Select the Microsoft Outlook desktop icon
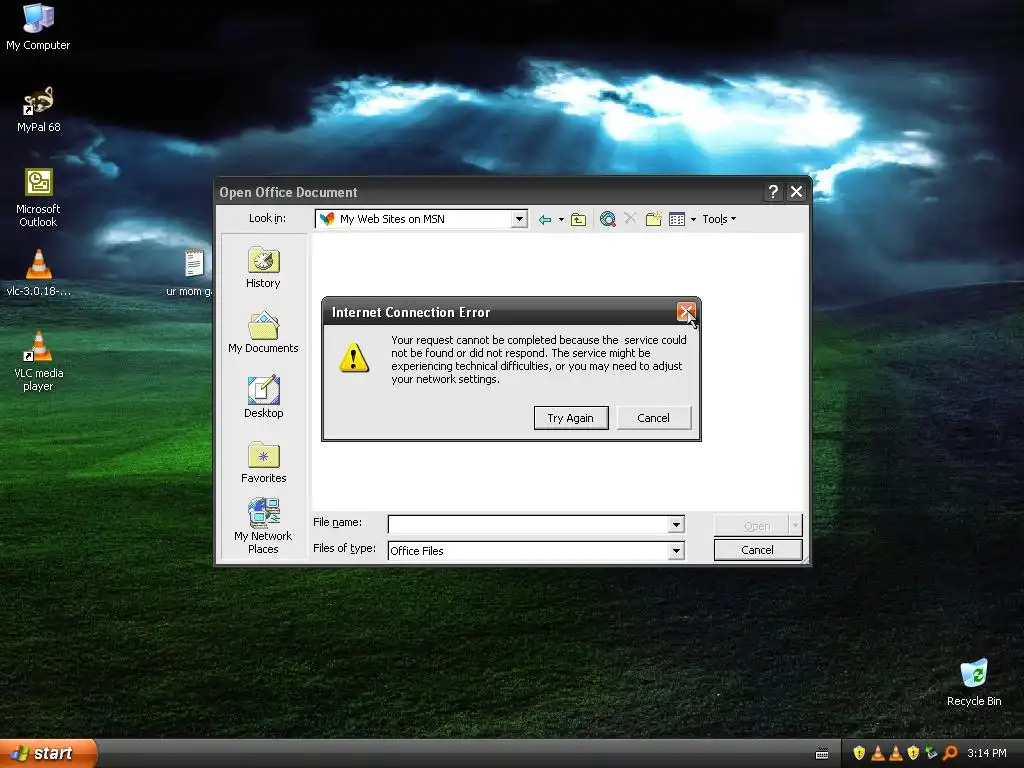This screenshot has height=768, width=1024. click(39, 198)
